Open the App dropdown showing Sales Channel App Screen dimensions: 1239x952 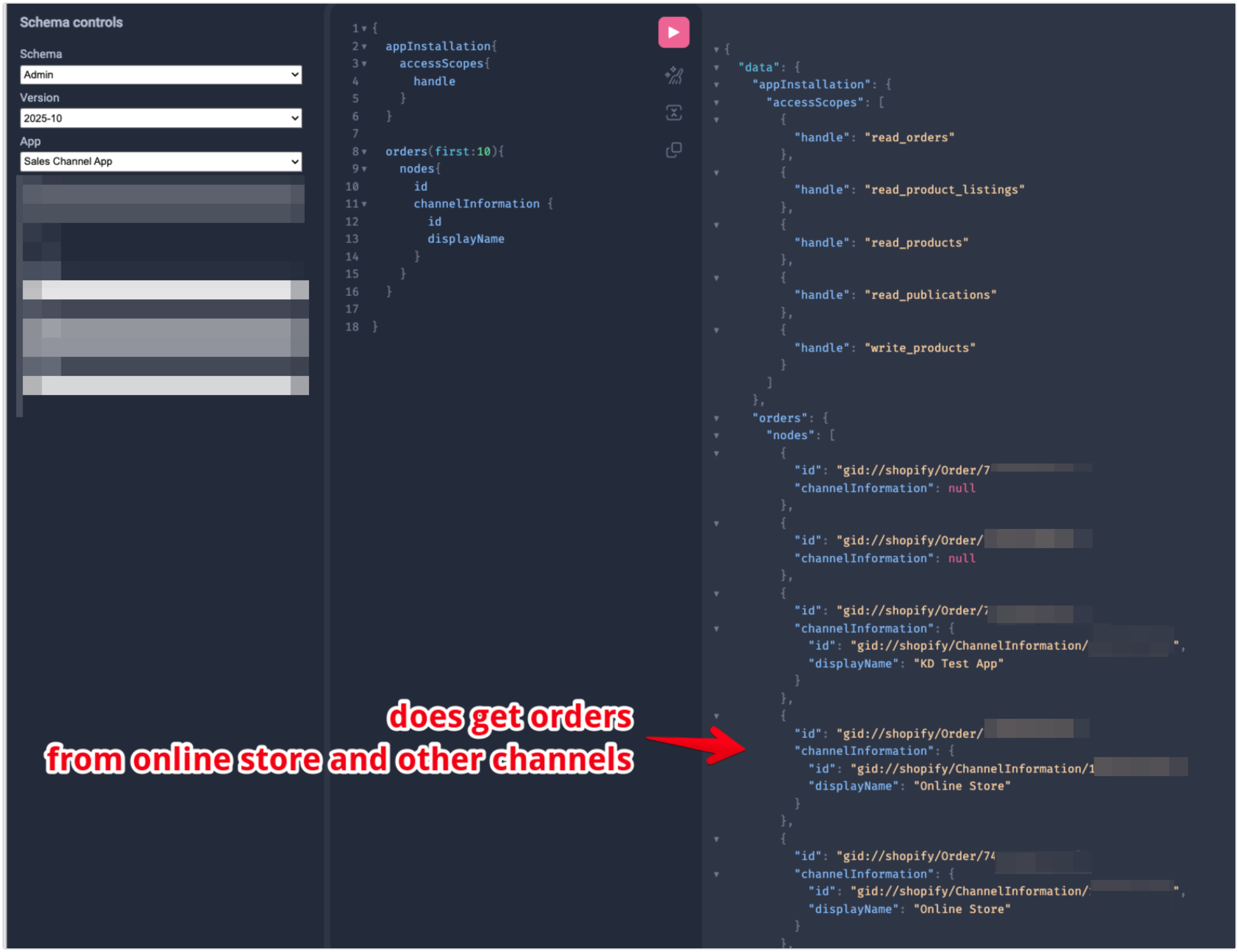point(160,161)
